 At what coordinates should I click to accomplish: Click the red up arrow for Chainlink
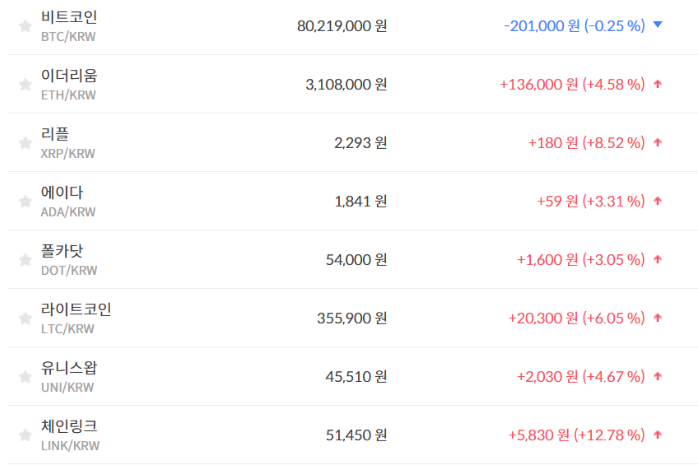(657, 435)
